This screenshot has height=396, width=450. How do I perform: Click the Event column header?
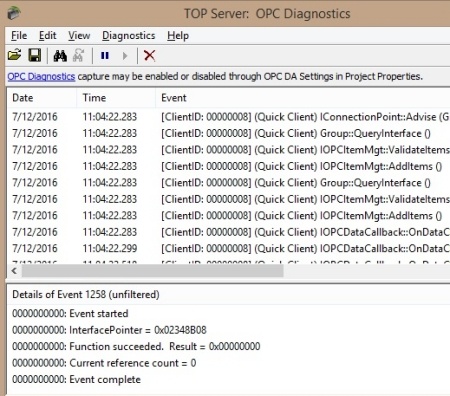[x=303, y=98]
